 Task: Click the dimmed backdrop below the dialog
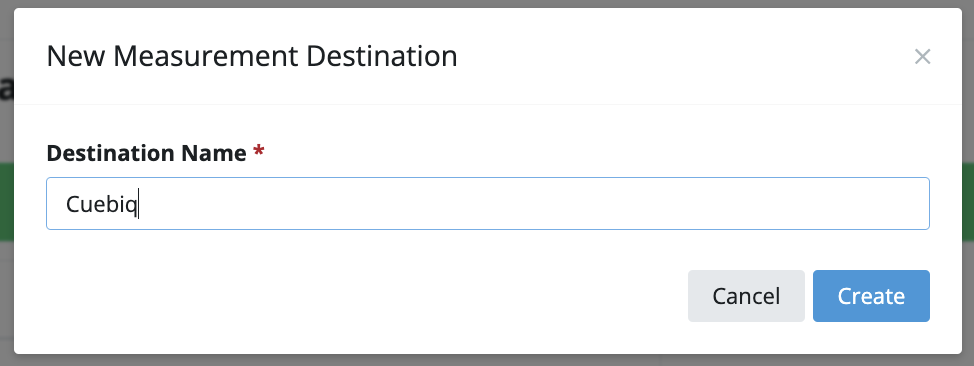point(487,360)
